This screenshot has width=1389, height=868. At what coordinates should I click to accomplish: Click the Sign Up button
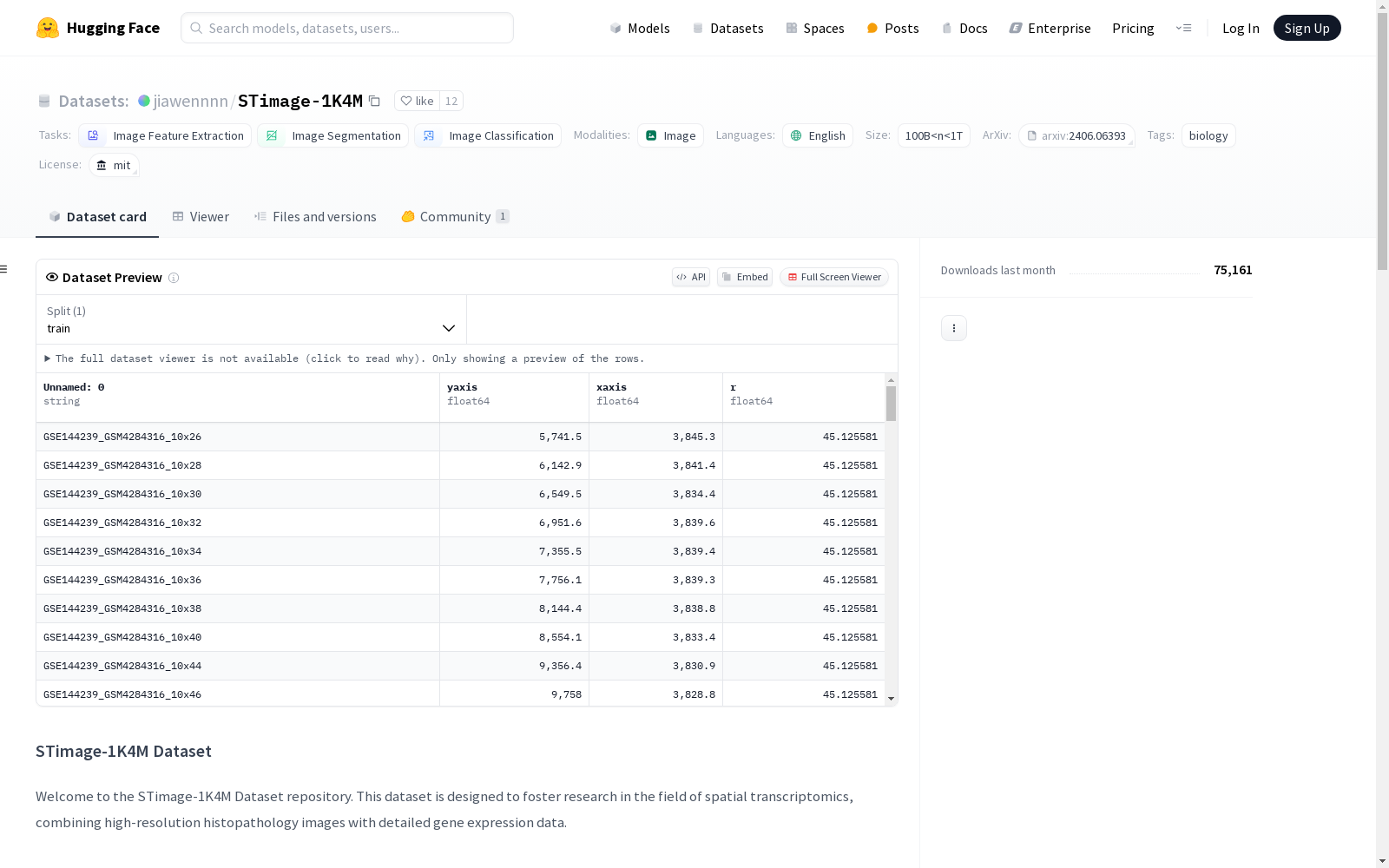(x=1307, y=28)
